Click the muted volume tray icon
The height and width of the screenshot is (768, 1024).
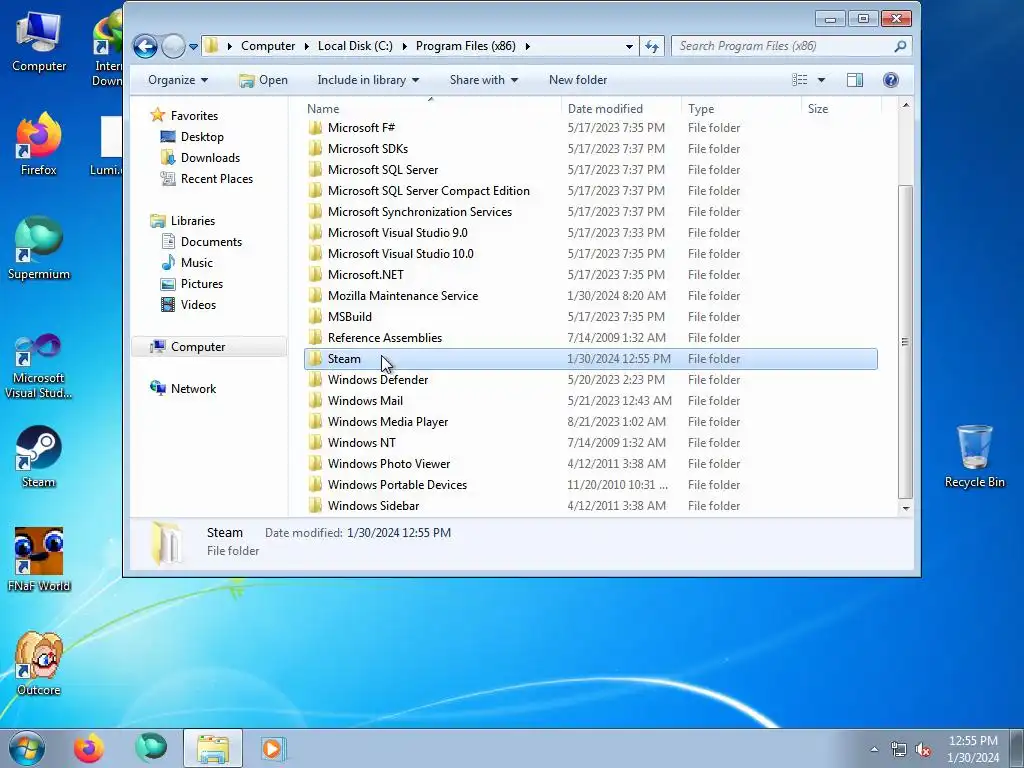923,749
